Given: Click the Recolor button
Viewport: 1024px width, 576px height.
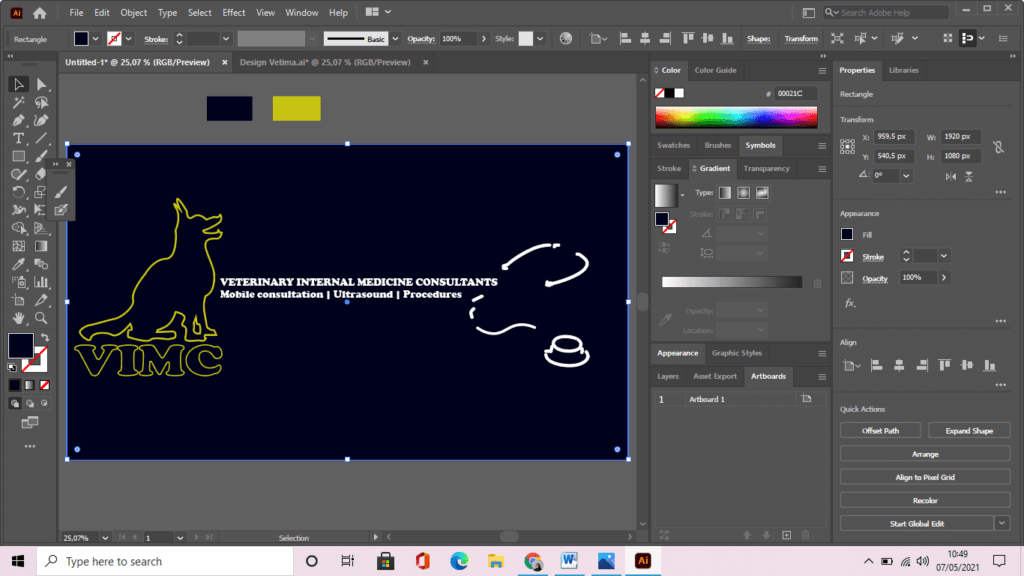Looking at the screenshot, I should [925, 500].
